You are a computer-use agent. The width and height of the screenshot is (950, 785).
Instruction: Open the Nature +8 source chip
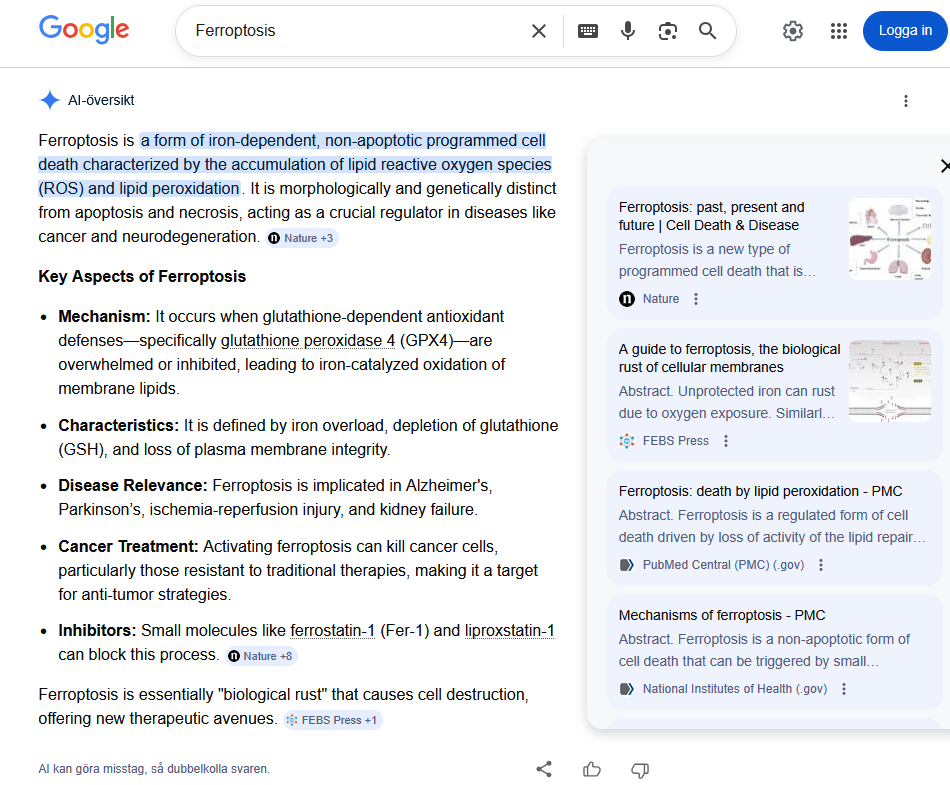coord(261,656)
